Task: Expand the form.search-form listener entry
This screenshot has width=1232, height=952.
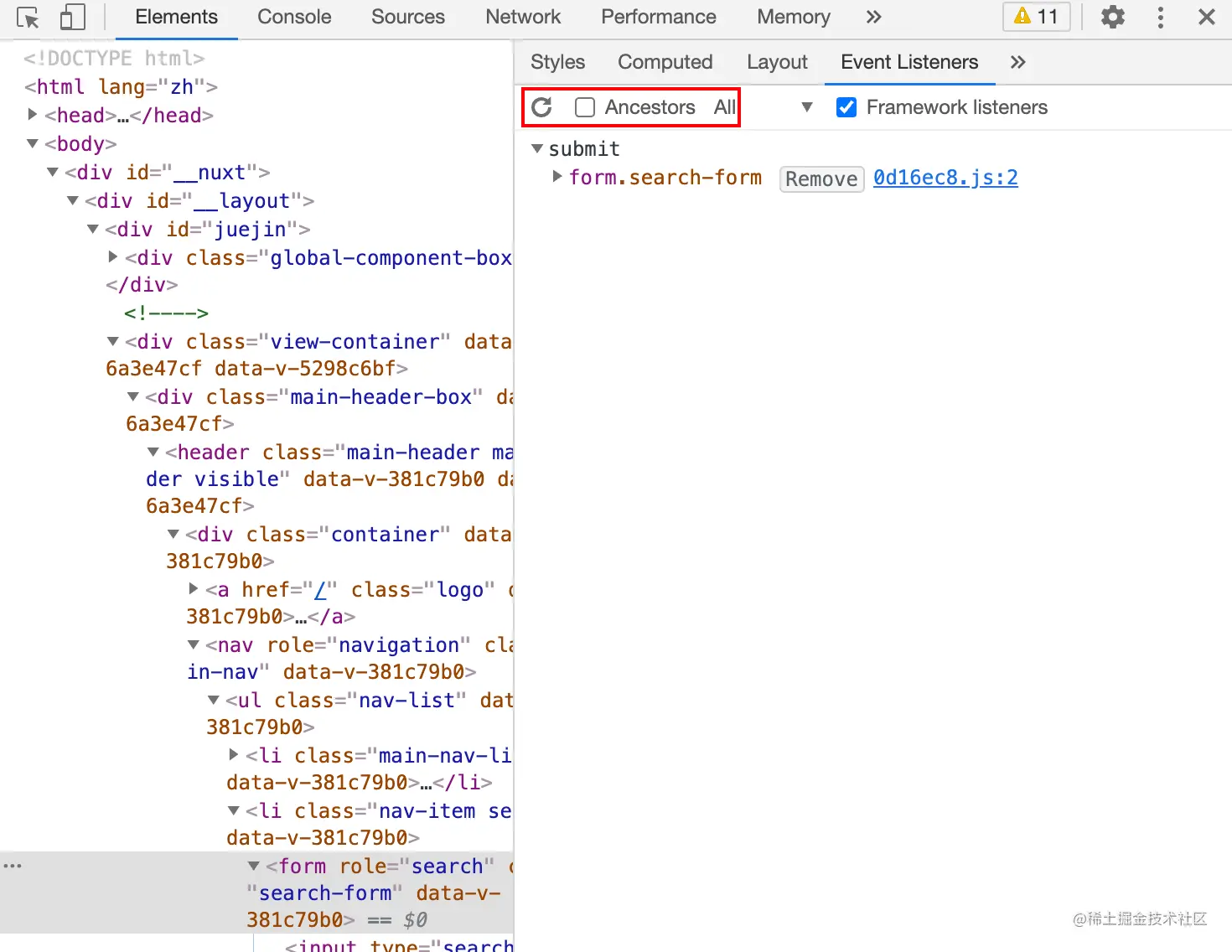Action: [556, 177]
